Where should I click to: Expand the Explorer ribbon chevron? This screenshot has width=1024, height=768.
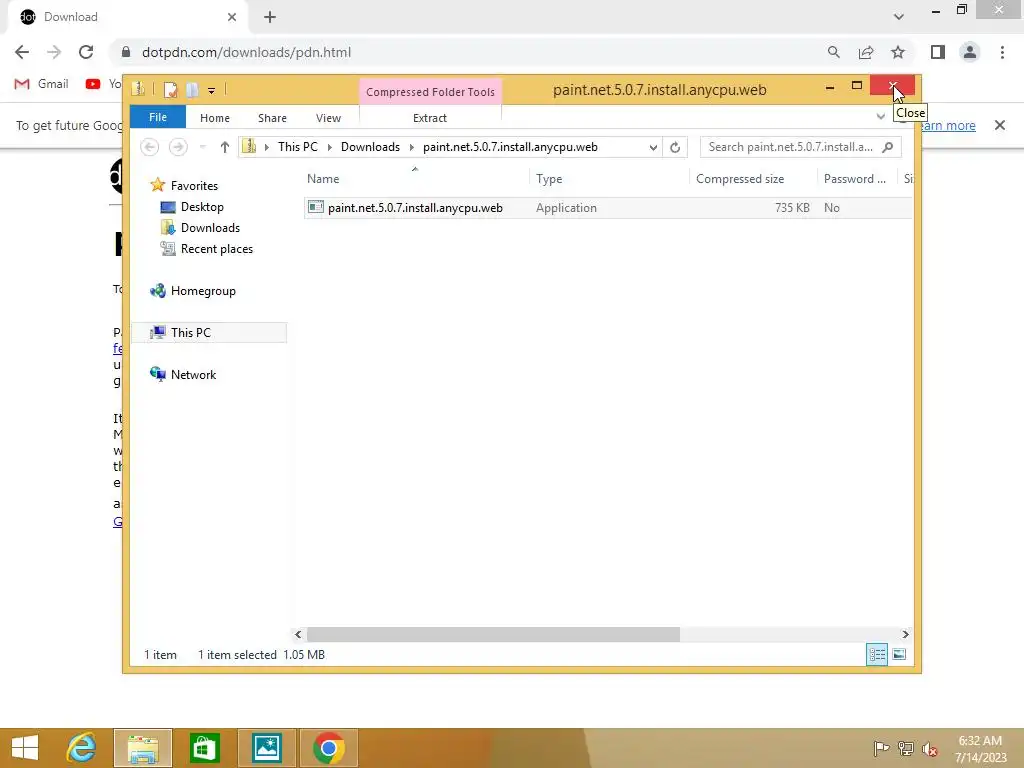[x=880, y=116]
